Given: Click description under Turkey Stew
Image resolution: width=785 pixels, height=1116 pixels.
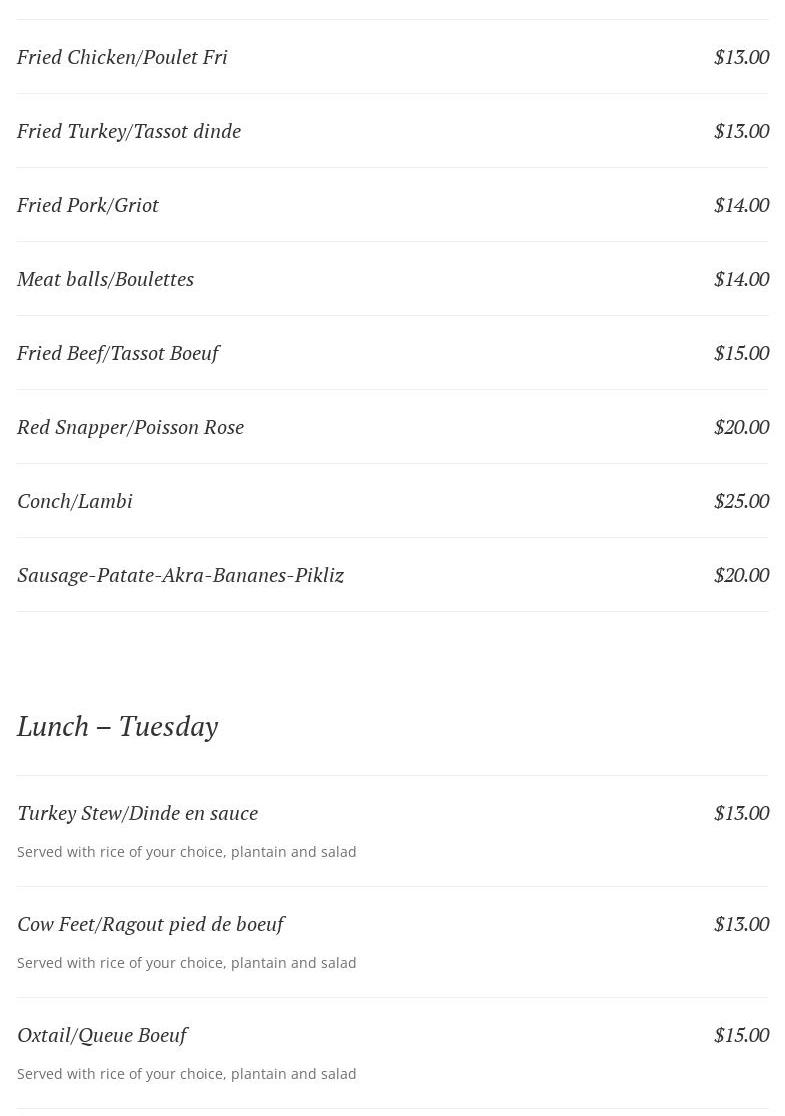Looking at the screenshot, I should [186, 852].
